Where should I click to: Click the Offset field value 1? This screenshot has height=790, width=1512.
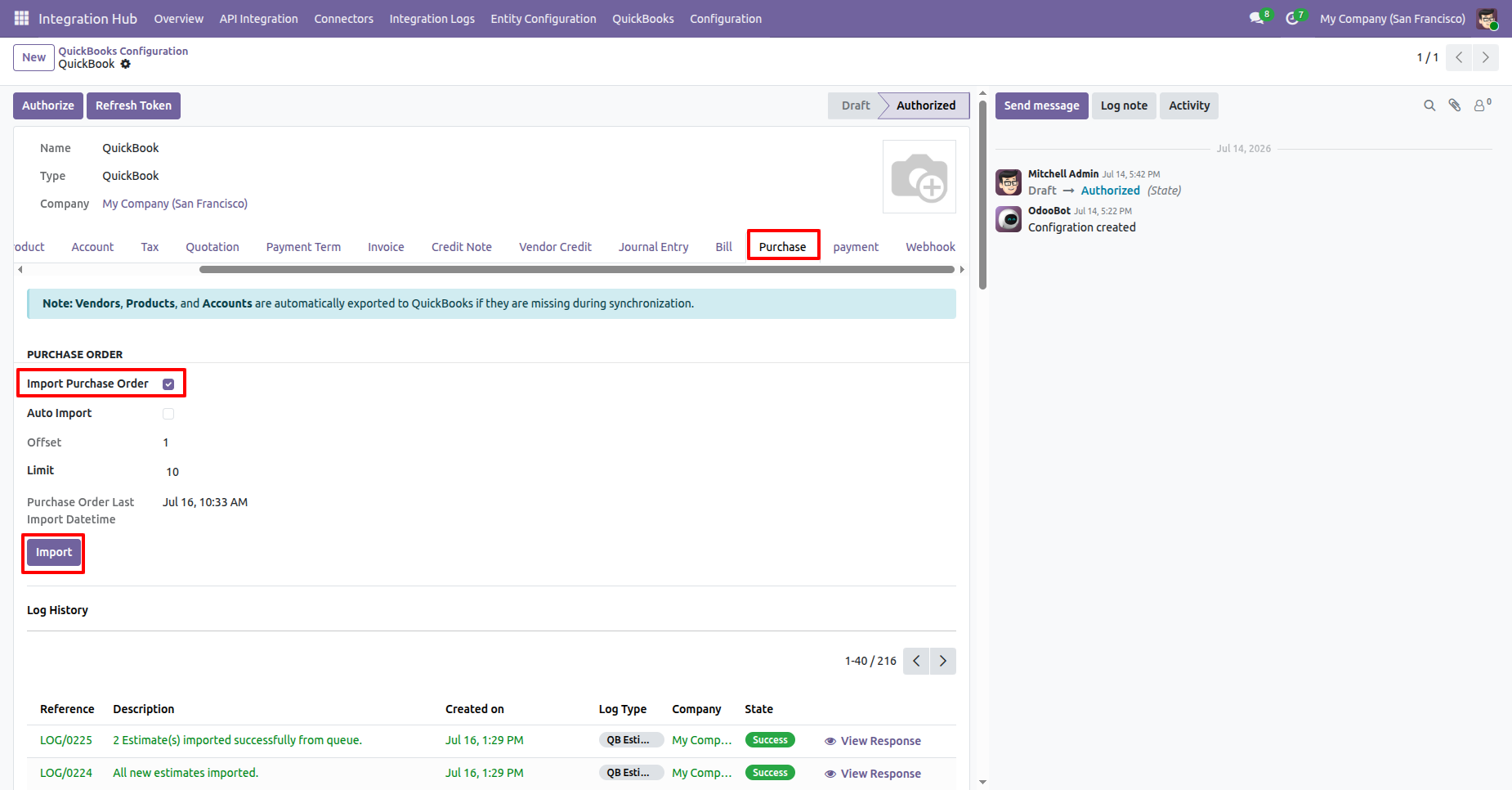click(166, 442)
